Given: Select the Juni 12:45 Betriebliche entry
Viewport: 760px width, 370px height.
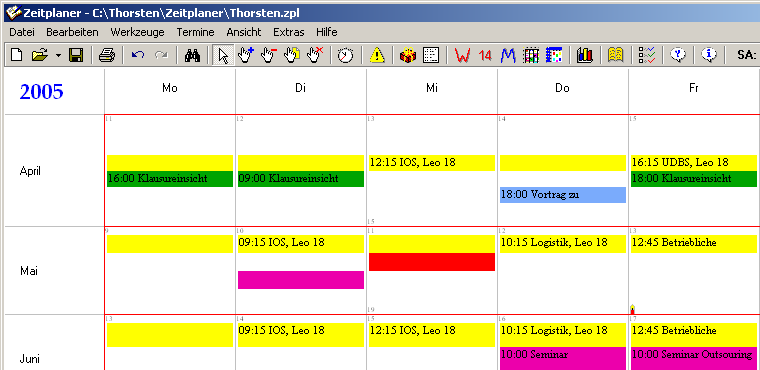Looking at the screenshot, I should (694, 335).
